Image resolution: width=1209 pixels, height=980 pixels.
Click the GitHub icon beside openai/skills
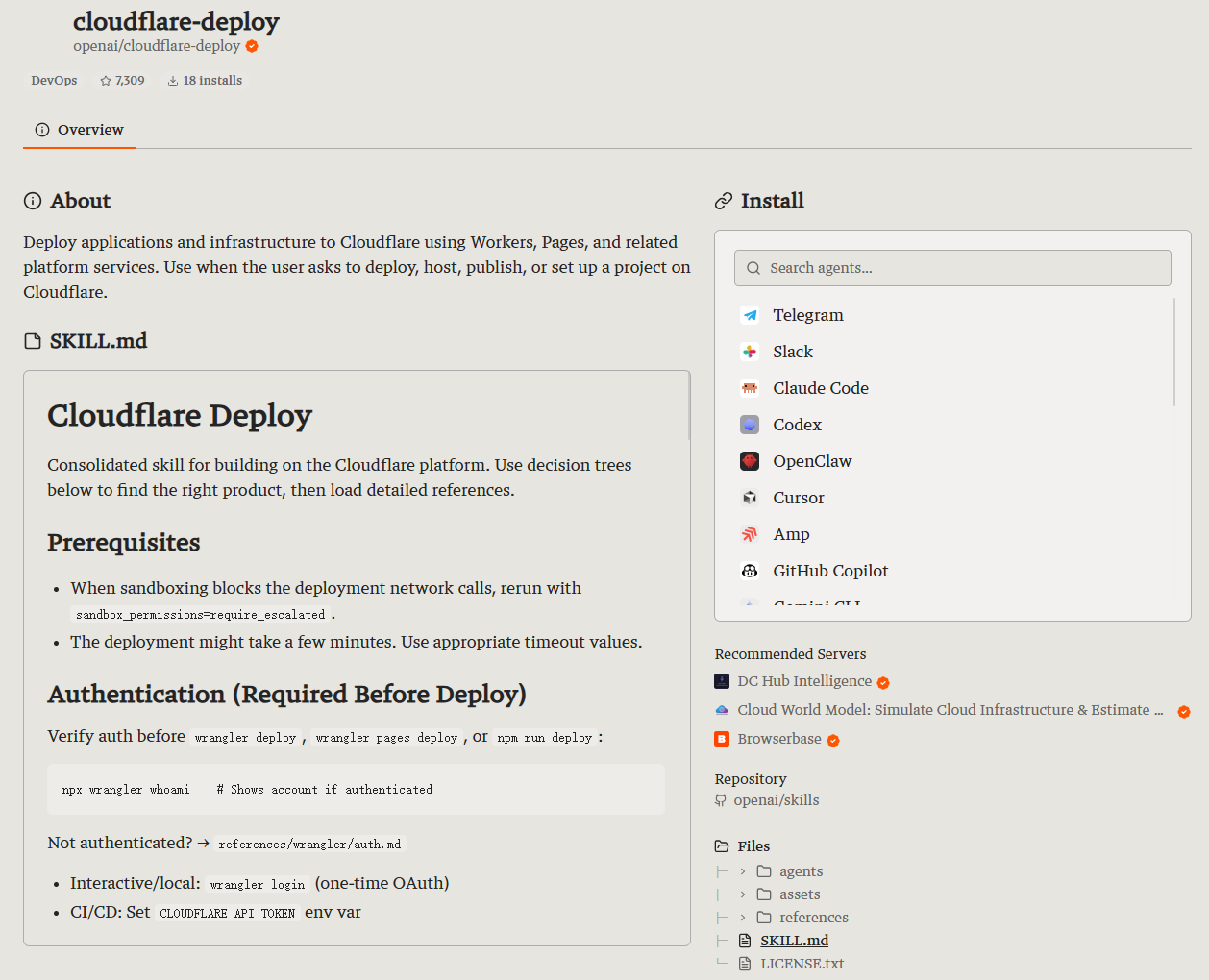721,800
